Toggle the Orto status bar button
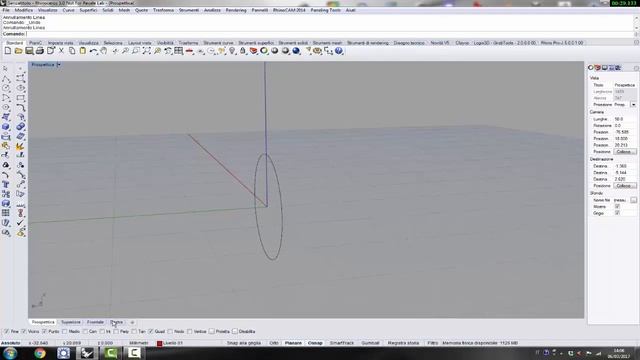The image size is (640, 360). pos(274,343)
